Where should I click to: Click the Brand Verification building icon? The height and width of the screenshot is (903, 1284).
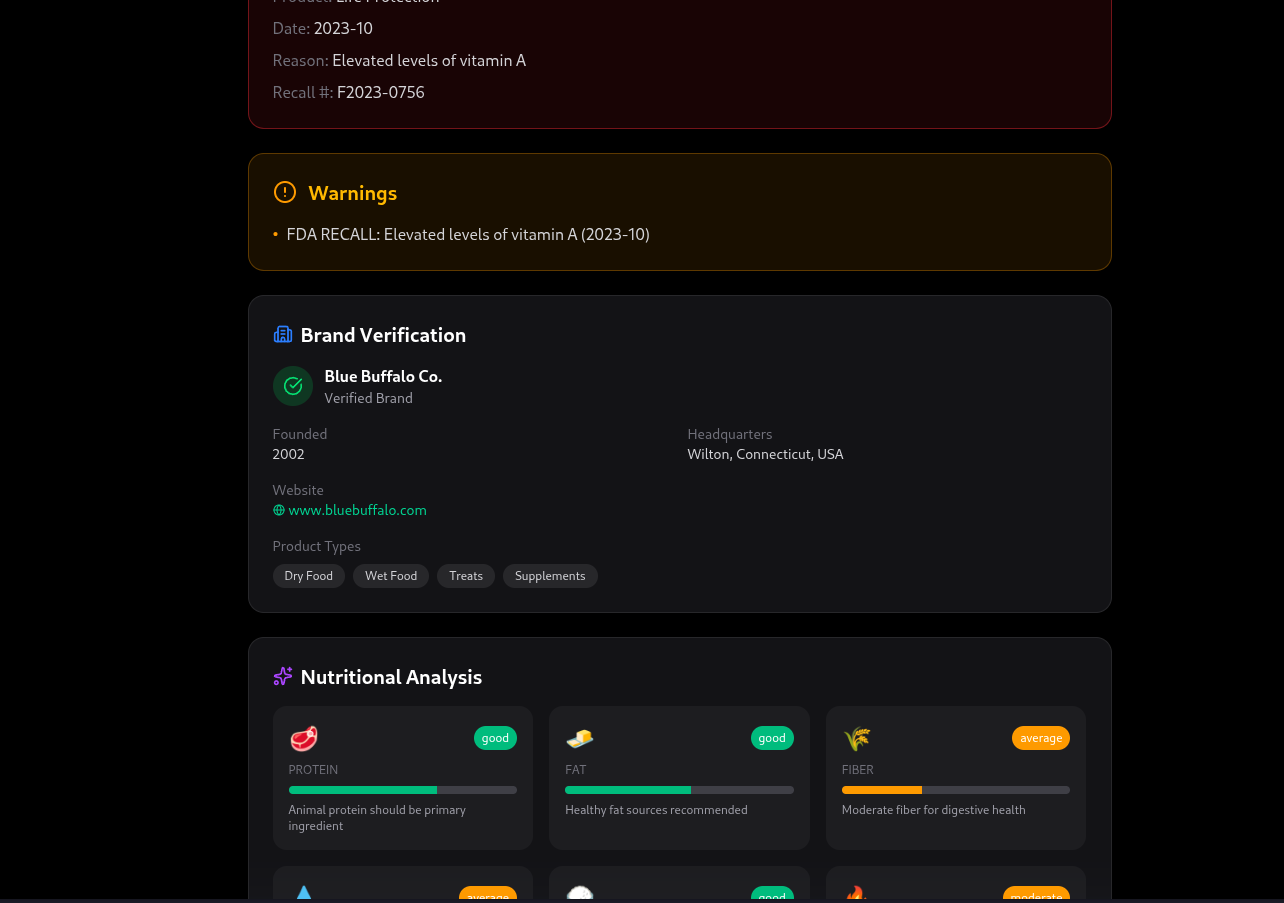click(283, 334)
